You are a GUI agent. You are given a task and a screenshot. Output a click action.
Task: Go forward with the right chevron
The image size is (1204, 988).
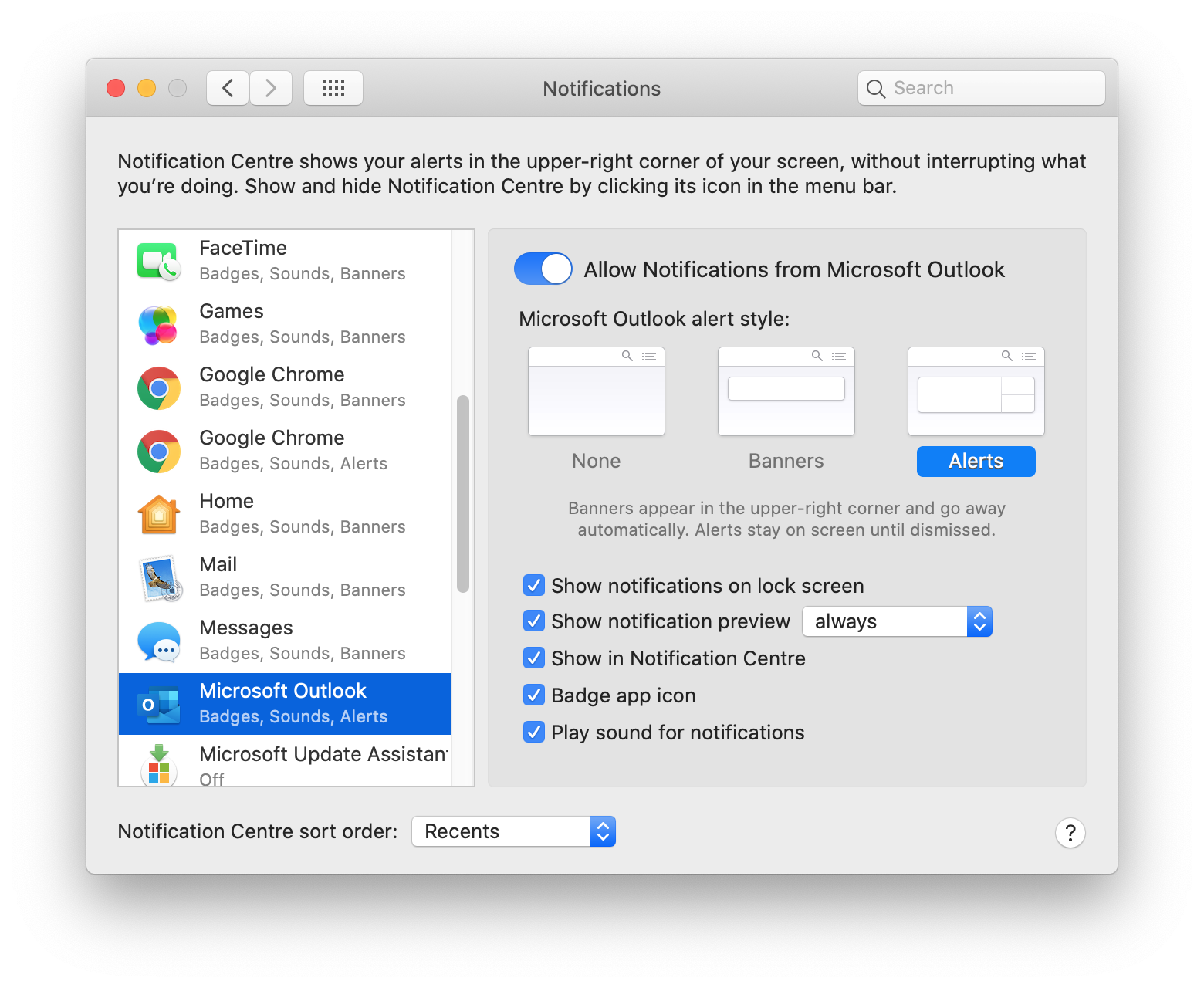click(271, 88)
